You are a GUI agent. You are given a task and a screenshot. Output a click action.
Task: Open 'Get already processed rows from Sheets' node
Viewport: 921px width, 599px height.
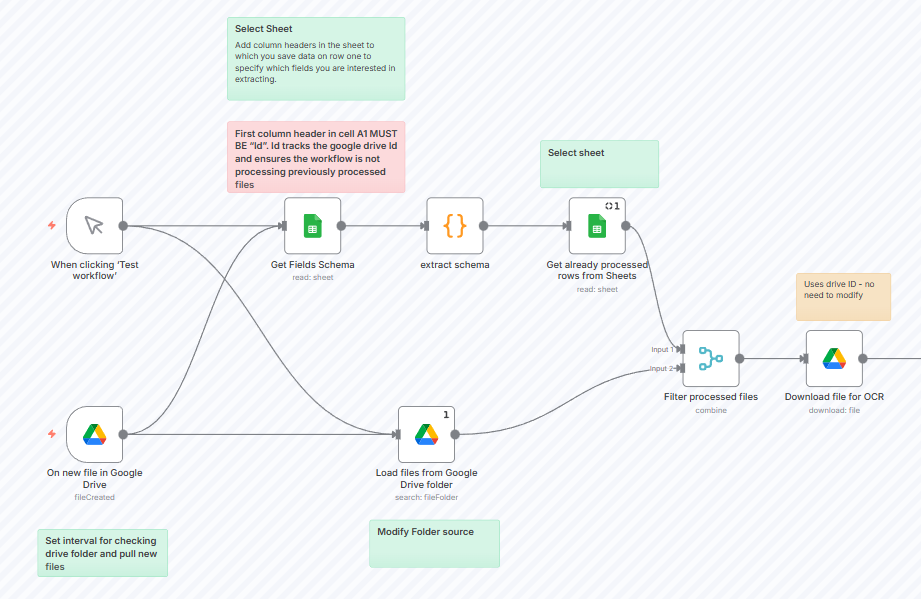597,226
